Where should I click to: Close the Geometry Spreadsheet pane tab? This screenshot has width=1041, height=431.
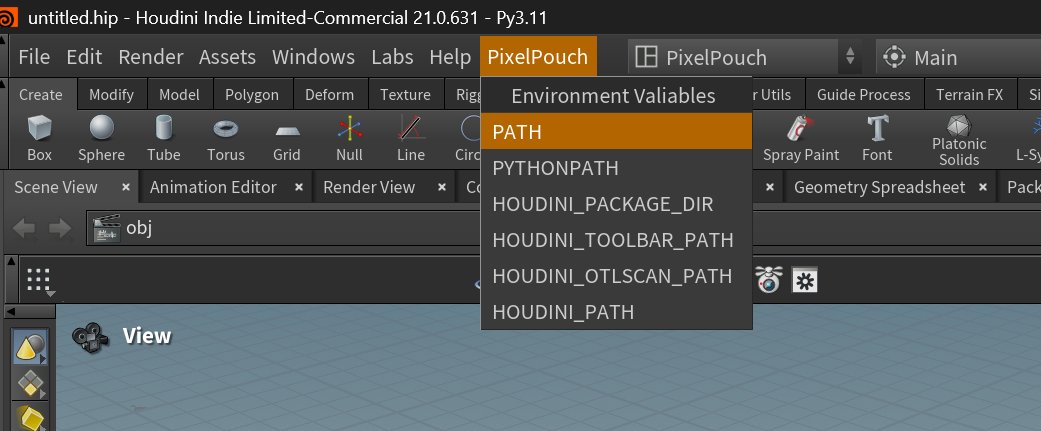(x=983, y=187)
